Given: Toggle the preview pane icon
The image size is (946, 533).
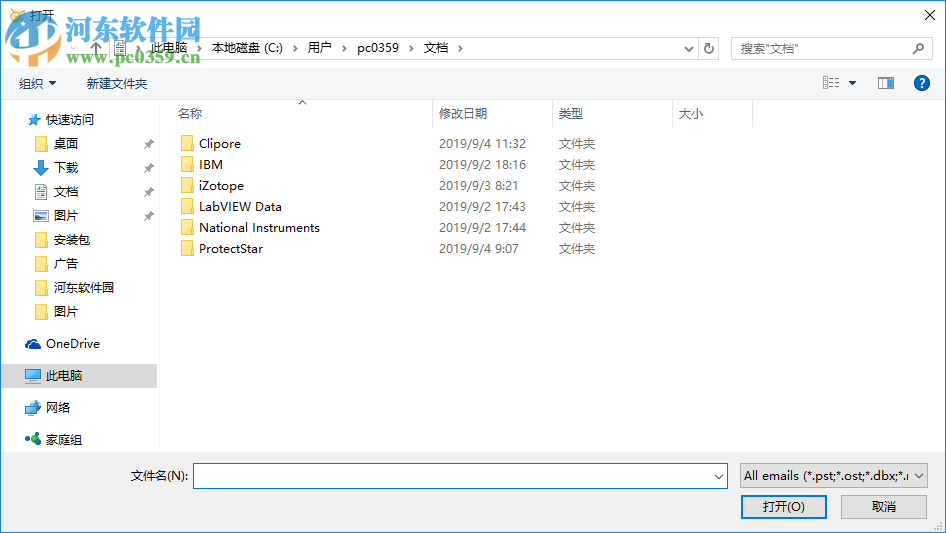Looking at the screenshot, I should pyautogui.click(x=886, y=83).
